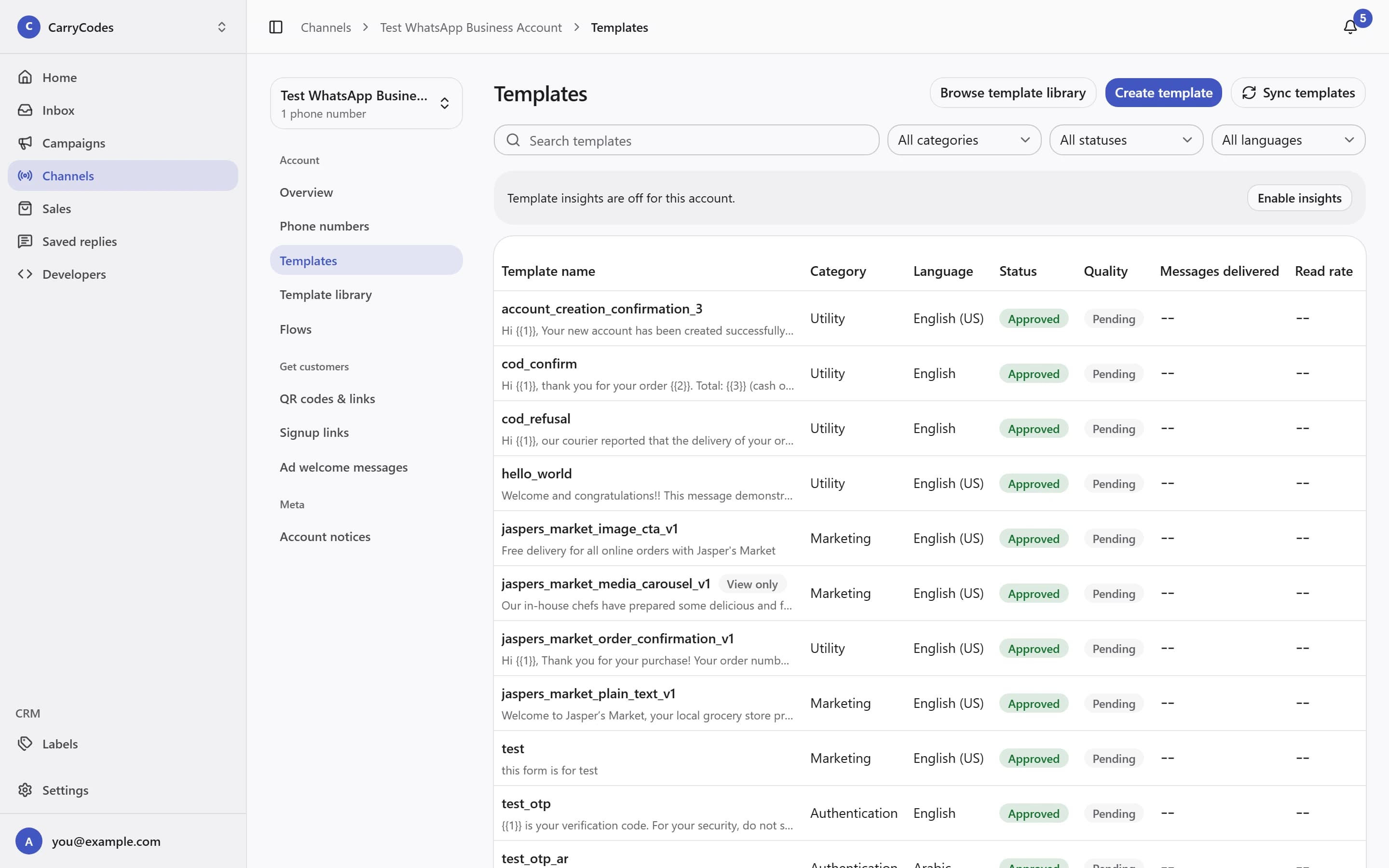Image resolution: width=1389 pixels, height=868 pixels.
Task: Open Ad welcome messages
Action: pyautogui.click(x=366, y=467)
